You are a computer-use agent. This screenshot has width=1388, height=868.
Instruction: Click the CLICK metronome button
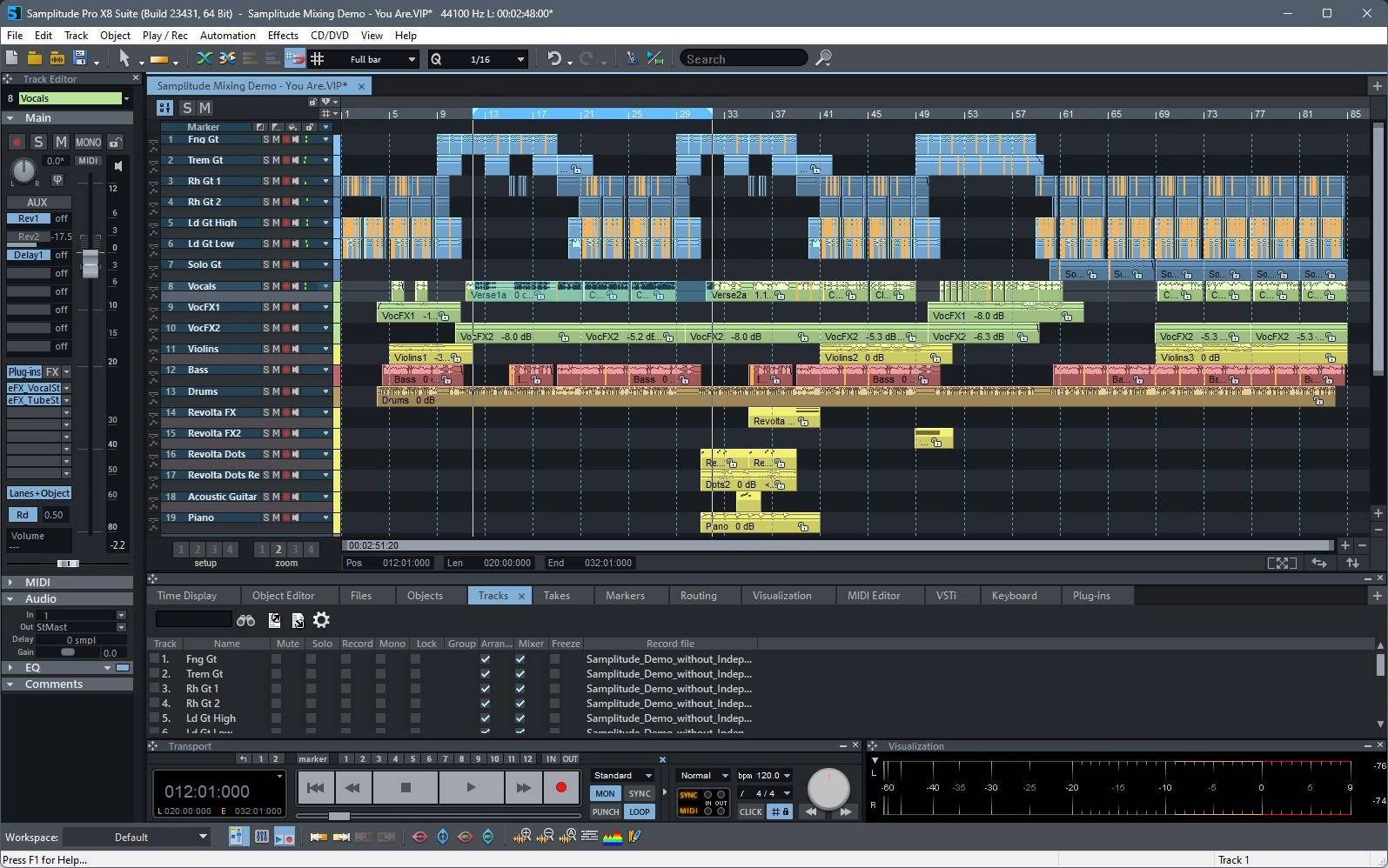(750, 811)
